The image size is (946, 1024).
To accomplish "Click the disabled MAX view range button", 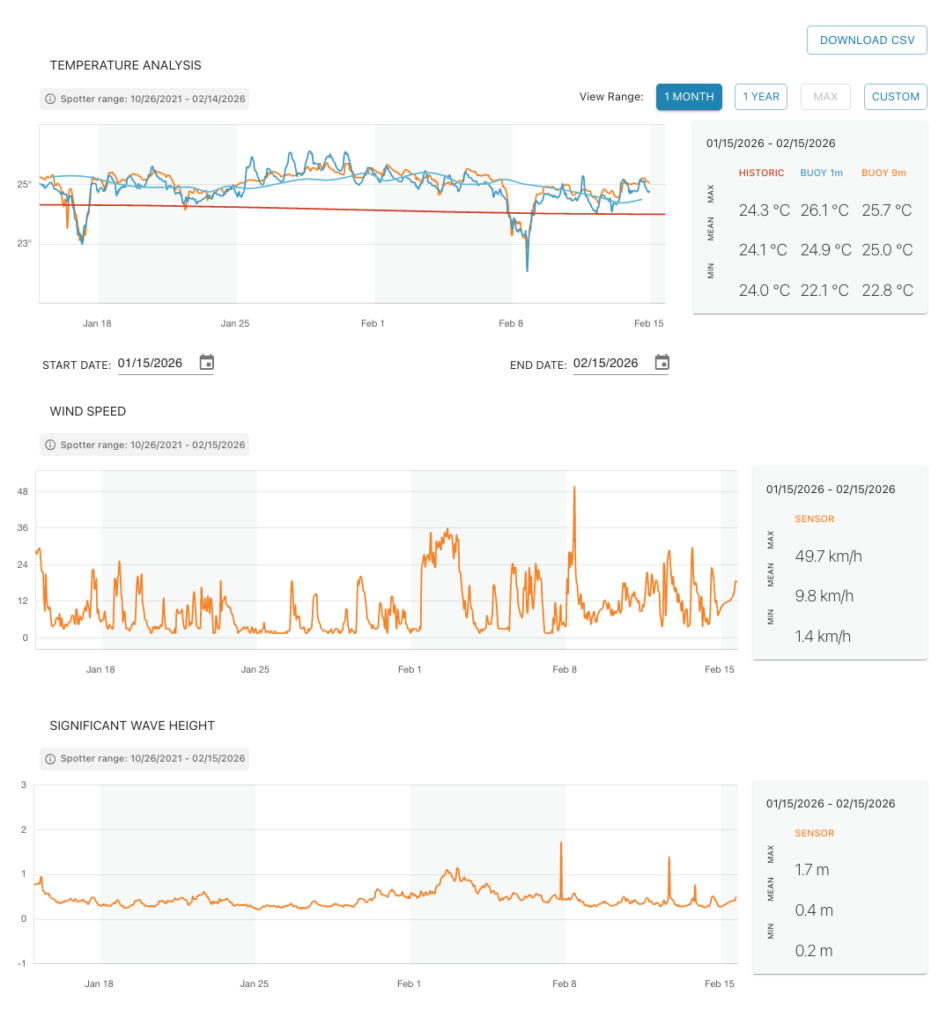I will coord(825,97).
